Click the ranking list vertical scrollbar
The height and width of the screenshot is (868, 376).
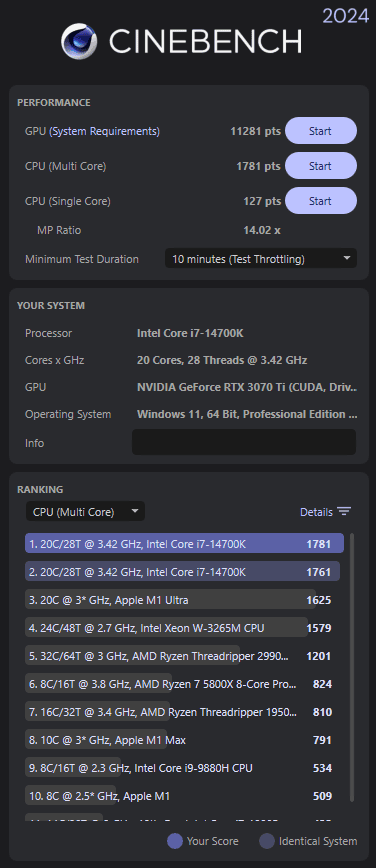point(352,667)
